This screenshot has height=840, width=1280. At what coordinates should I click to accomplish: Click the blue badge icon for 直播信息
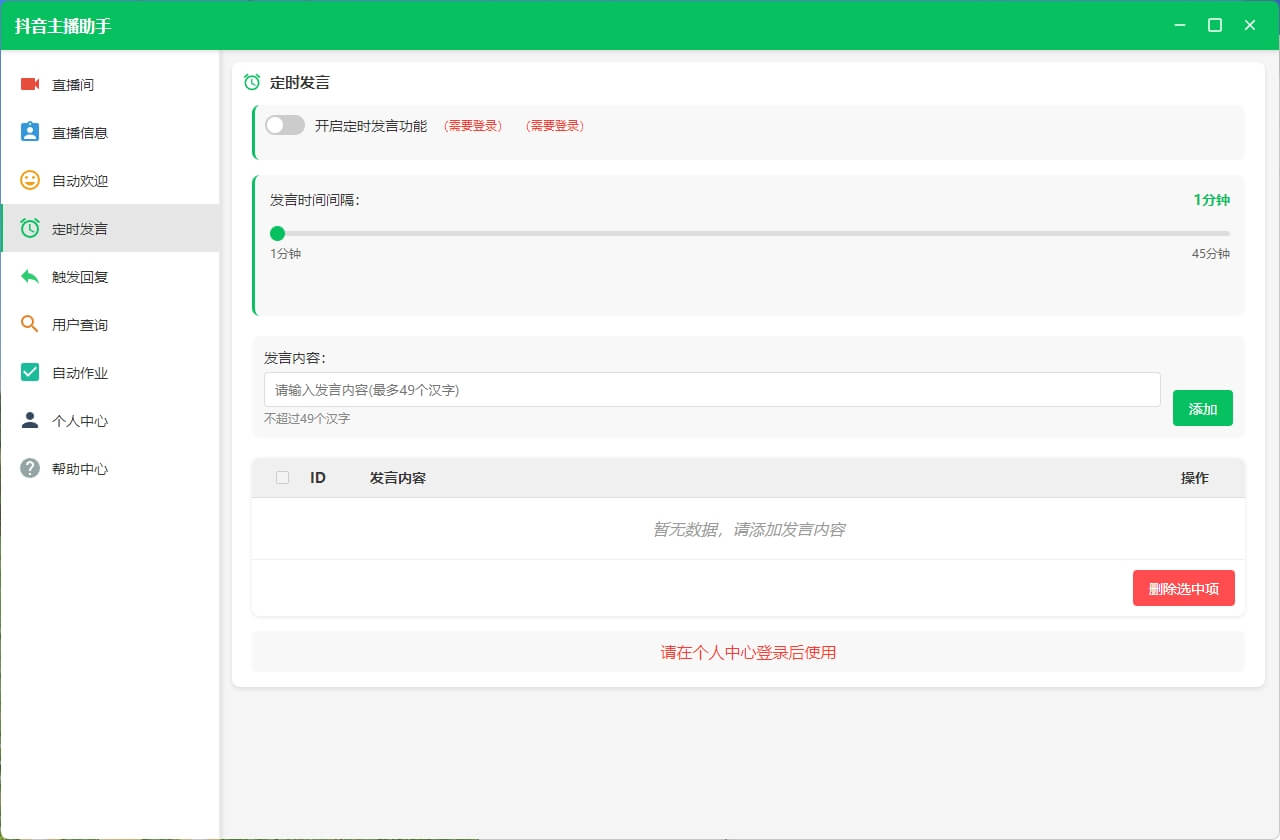30,132
